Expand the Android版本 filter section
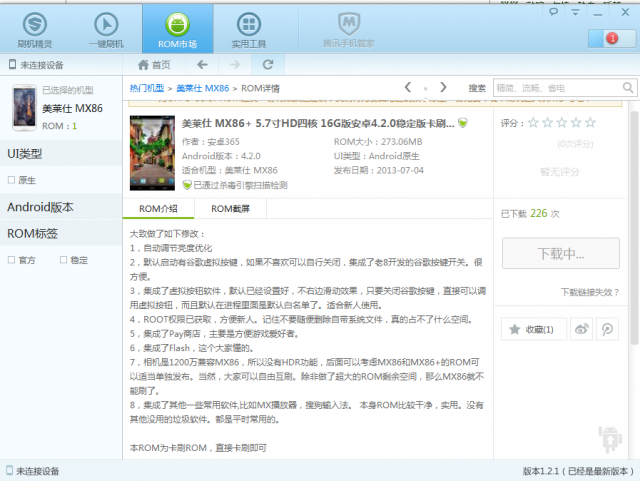The height and width of the screenshot is (481, 640). (61, 207)
